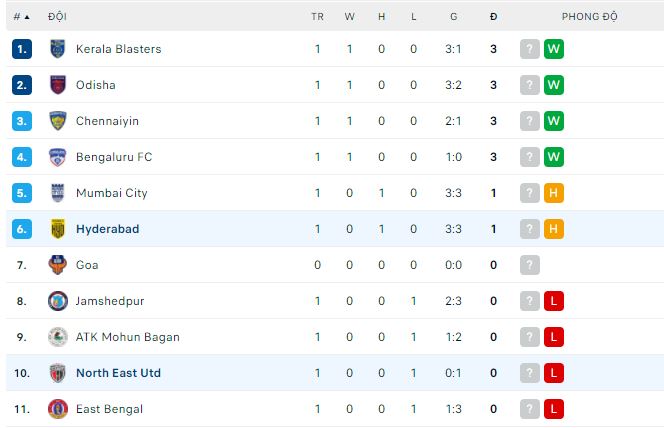Click the Kerala Blasters team logo
This screenshot has height=428, width=664.
click(57, 49)
